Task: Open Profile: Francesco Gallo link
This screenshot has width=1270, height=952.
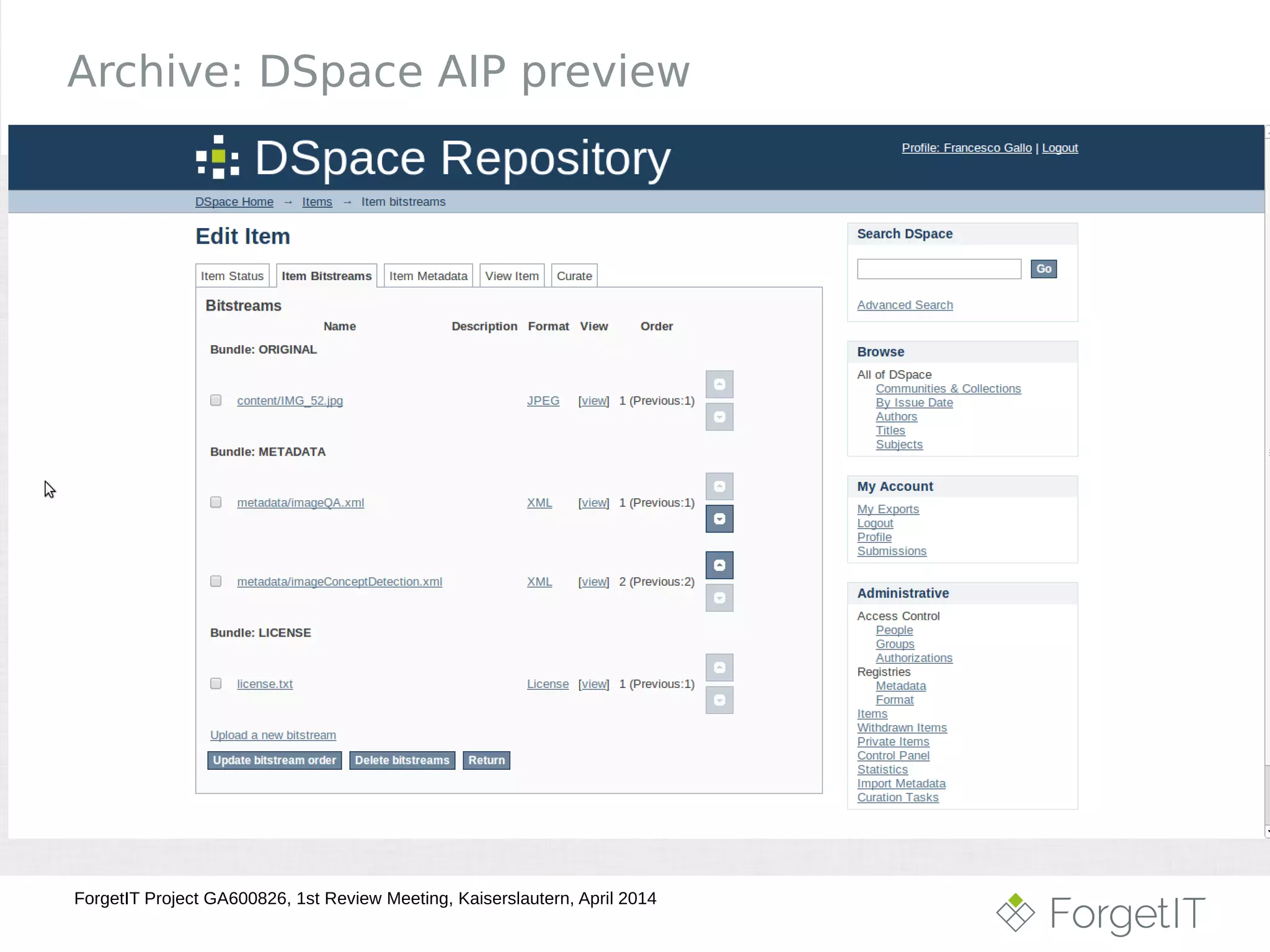Action: point(967,148)
